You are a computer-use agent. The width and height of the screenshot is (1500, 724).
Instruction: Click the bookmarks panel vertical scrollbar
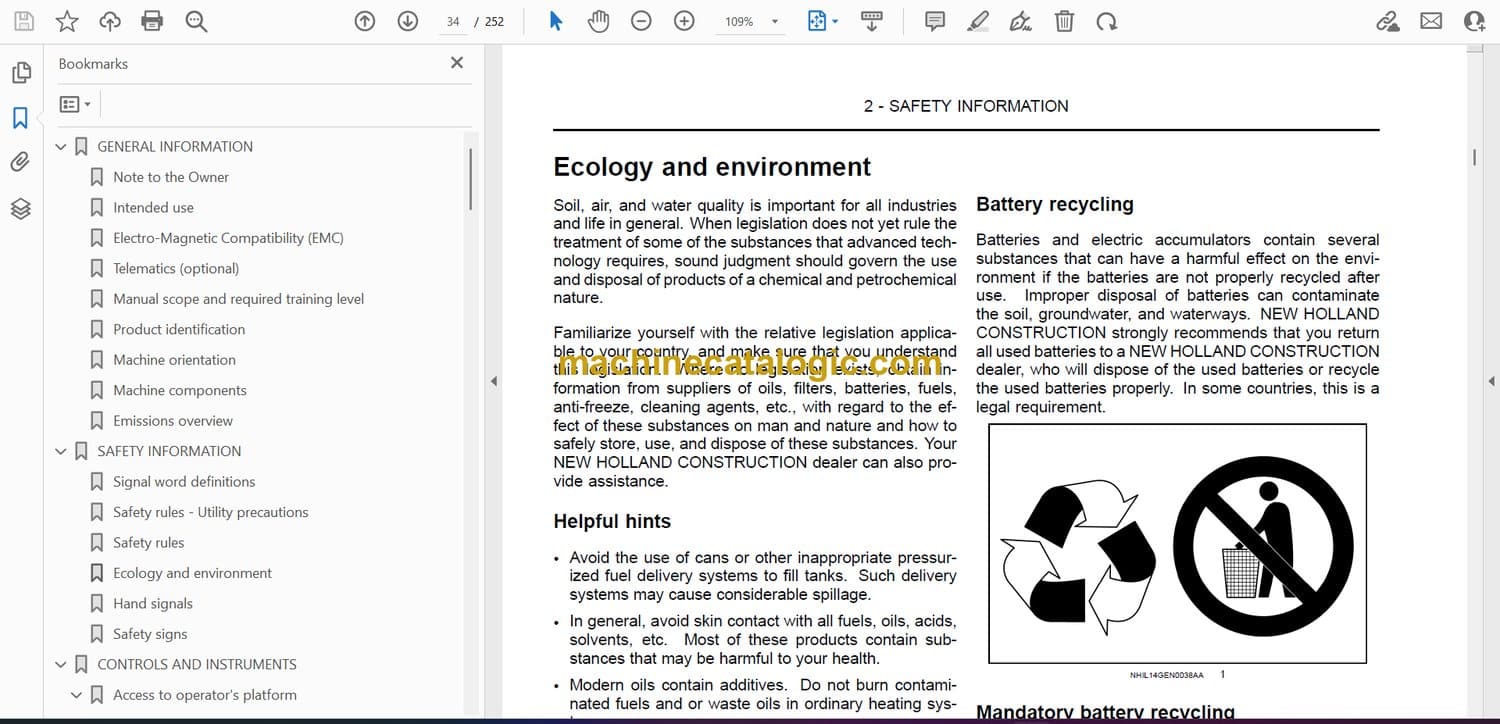(470, 180)
